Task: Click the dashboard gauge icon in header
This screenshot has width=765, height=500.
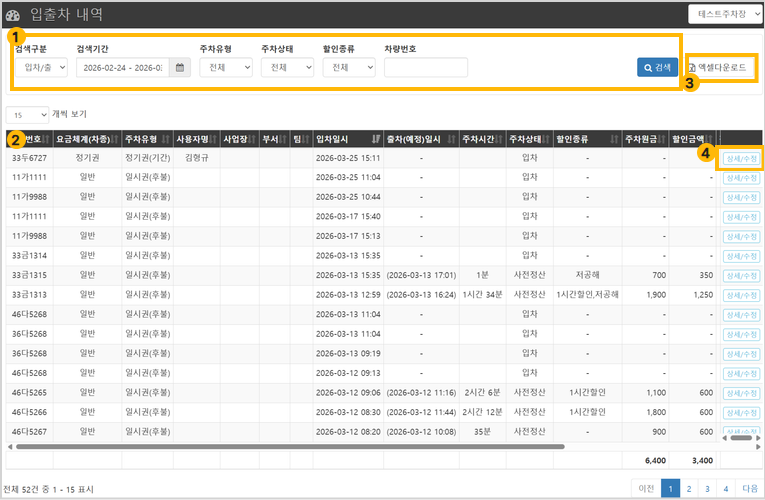Action: [13, 16]
